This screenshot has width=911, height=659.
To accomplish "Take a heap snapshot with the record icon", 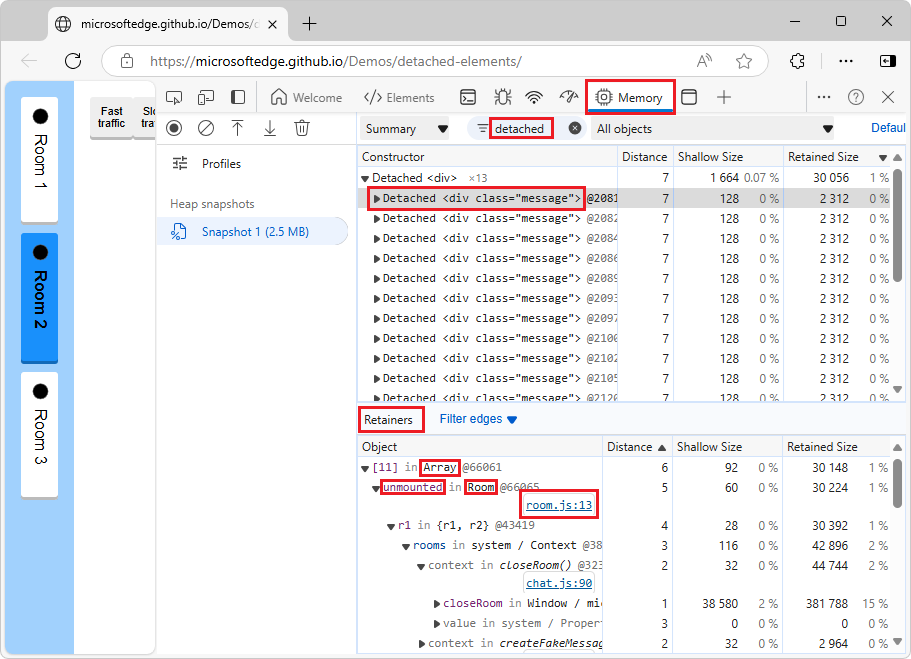I will pos(174,128).
